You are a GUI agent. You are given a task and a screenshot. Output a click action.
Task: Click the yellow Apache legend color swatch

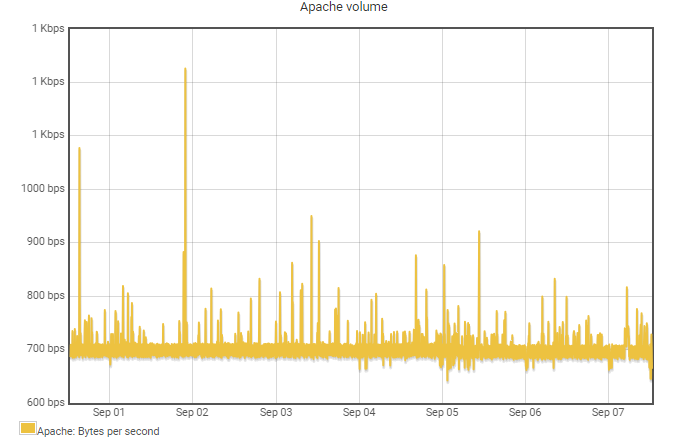click(x=28, y=428)
